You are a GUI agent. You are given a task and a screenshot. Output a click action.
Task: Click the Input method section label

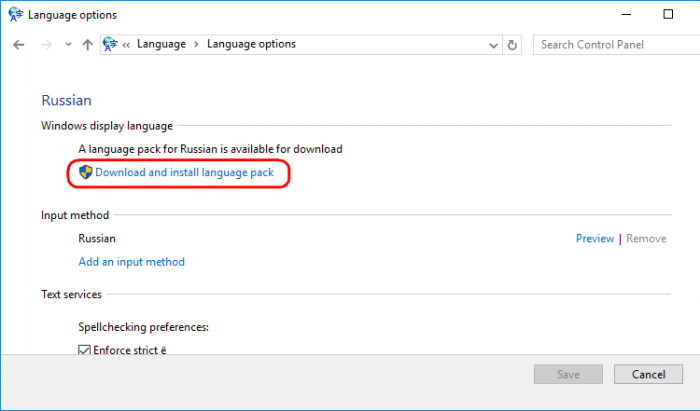(75, 215)
